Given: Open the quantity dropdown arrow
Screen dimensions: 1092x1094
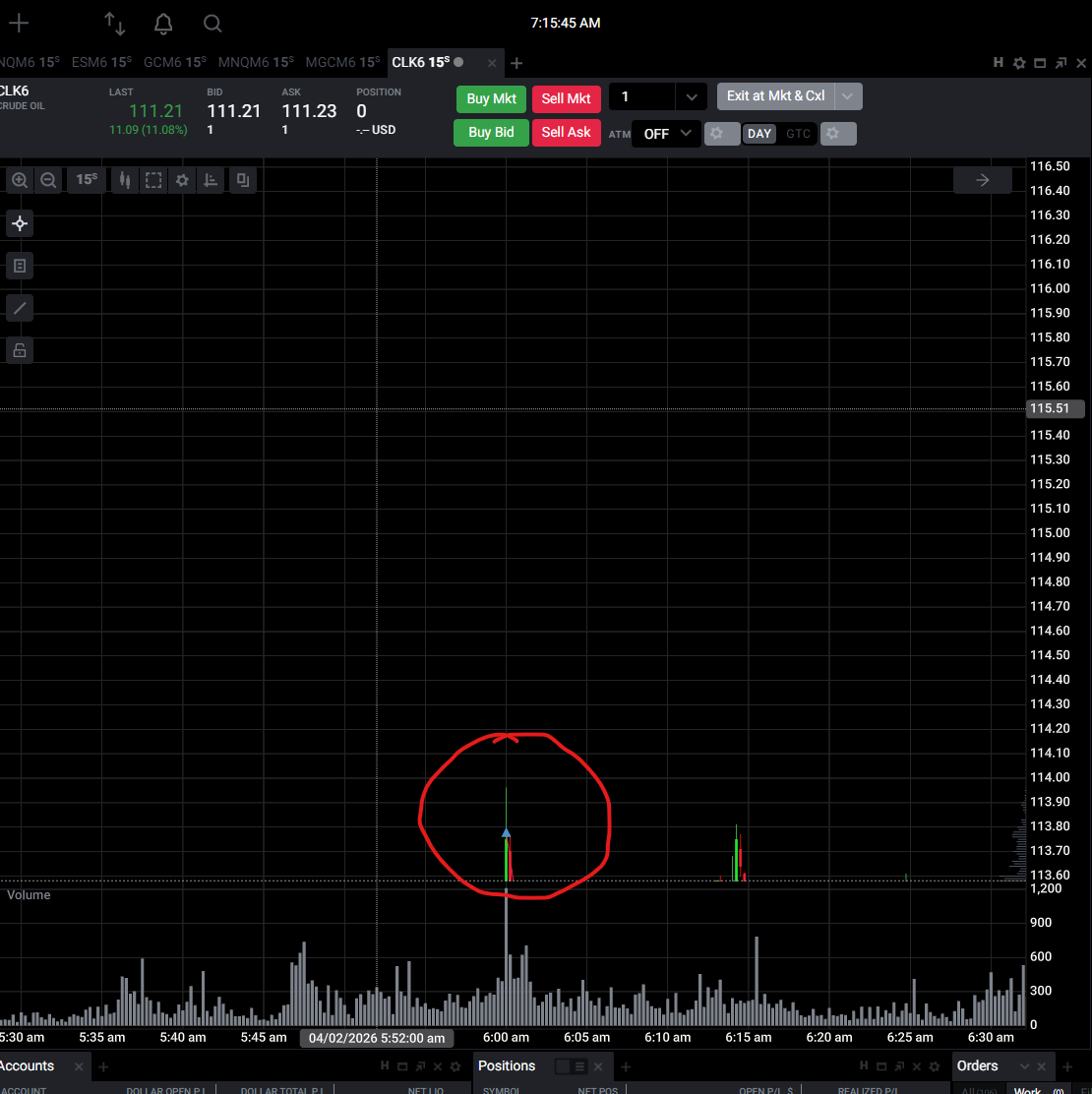Looking at the screenshot, I should click(692, 97).
